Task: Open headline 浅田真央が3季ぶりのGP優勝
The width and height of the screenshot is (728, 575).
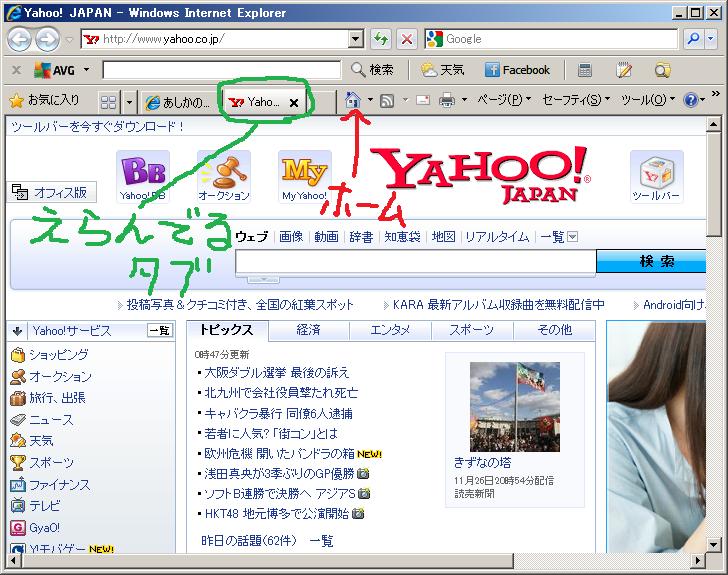Action: [x=279, y=474]
